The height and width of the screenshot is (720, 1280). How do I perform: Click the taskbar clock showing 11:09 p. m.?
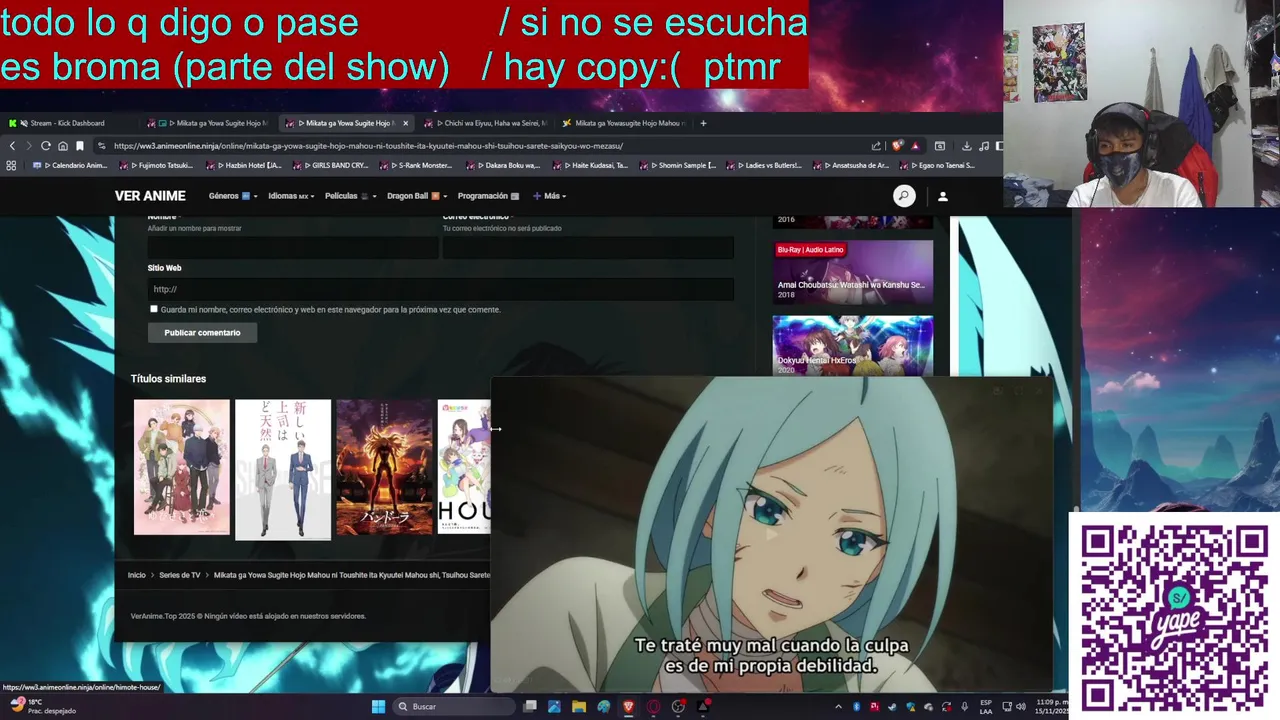coord(1050,707)
